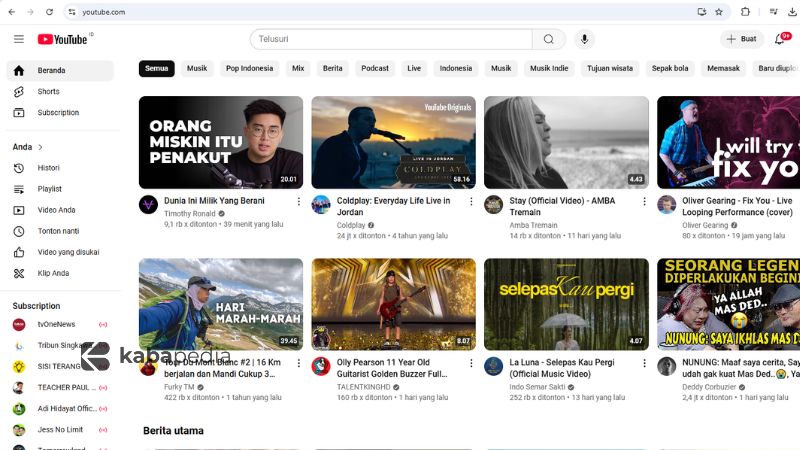Image resolution: width=800 pixels, height=450 pixels.
Task: Open Histori in the sidebar
Action: (x=48, y=168)
